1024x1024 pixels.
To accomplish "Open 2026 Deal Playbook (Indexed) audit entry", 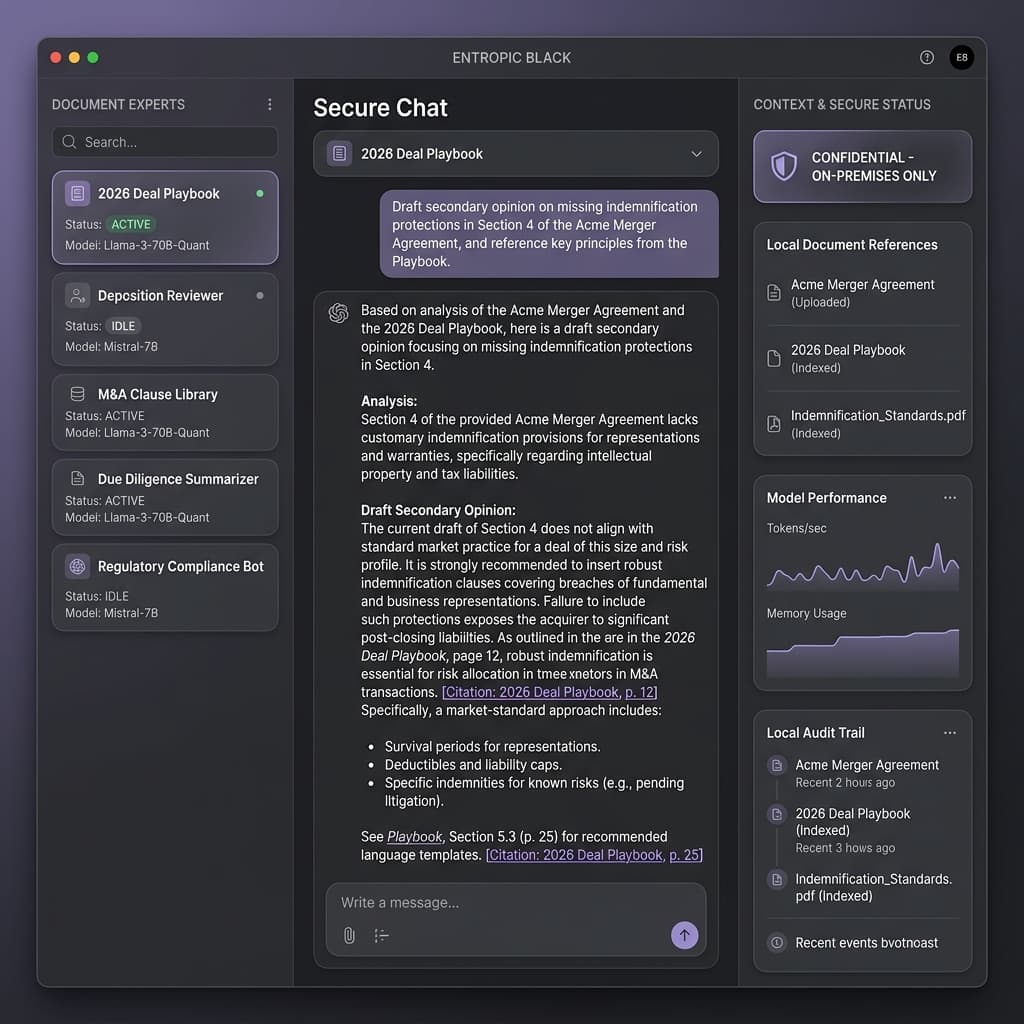I will point(862,830).
